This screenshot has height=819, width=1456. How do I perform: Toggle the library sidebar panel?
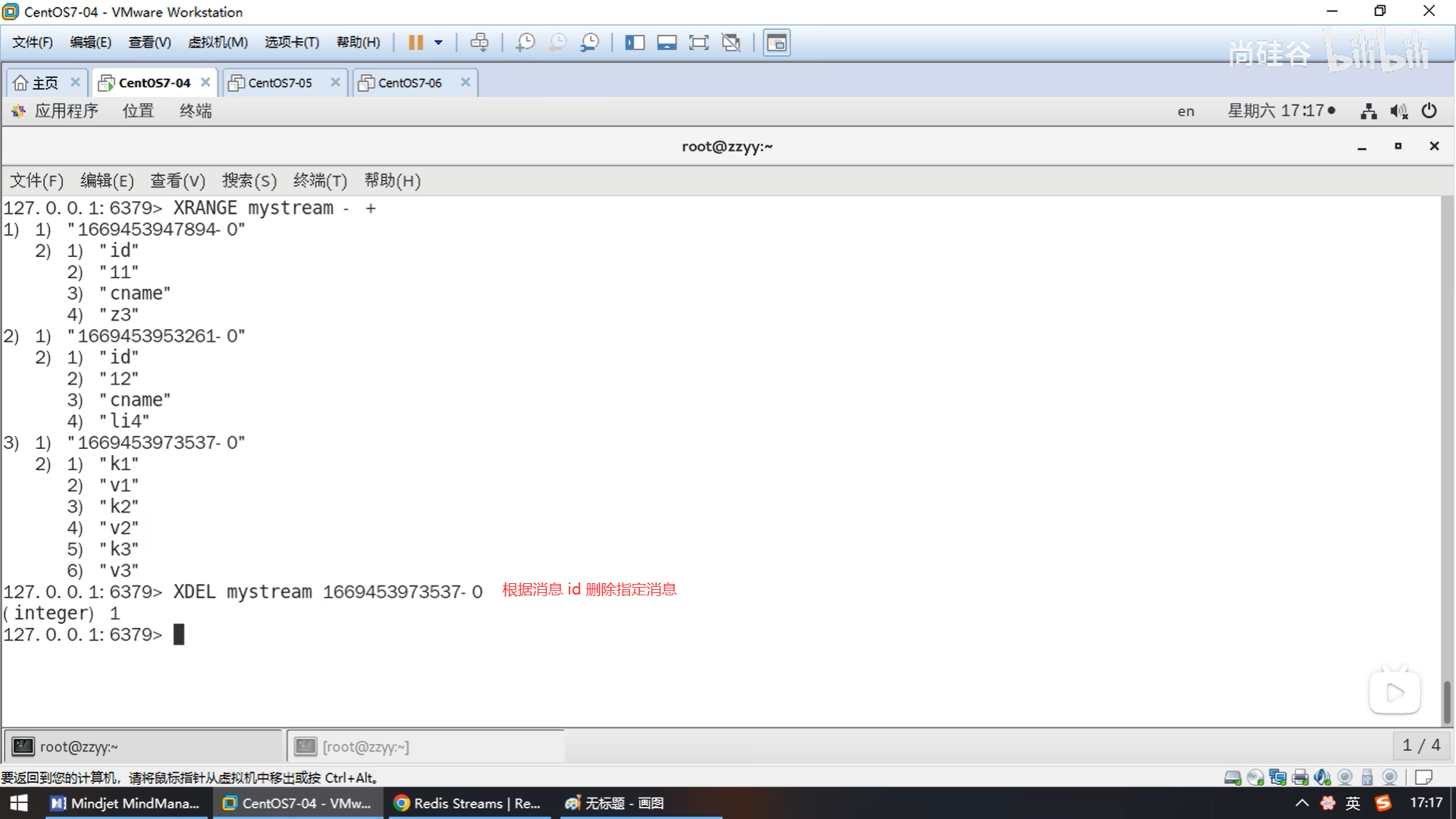(634, 42)
